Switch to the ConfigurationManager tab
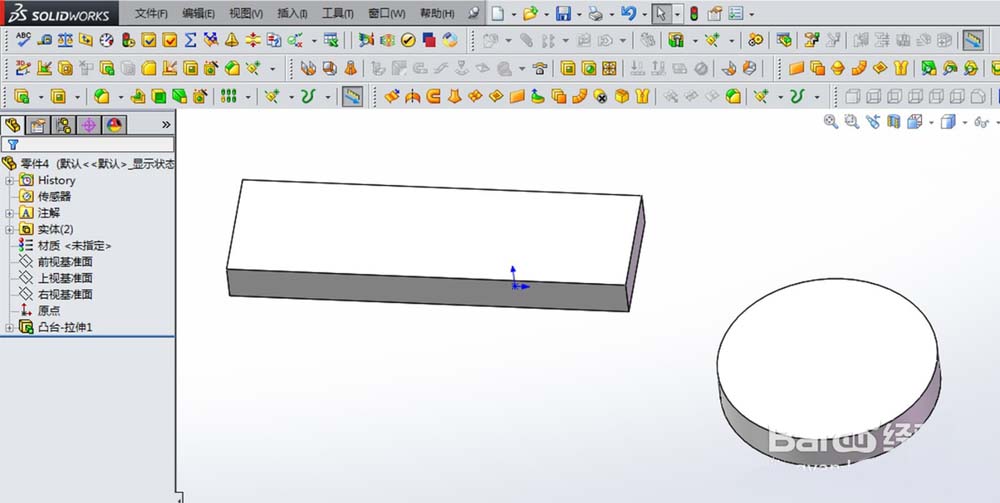Image resolution: width=1000 pixels, height=503 pixels. [x=63, y=125]
